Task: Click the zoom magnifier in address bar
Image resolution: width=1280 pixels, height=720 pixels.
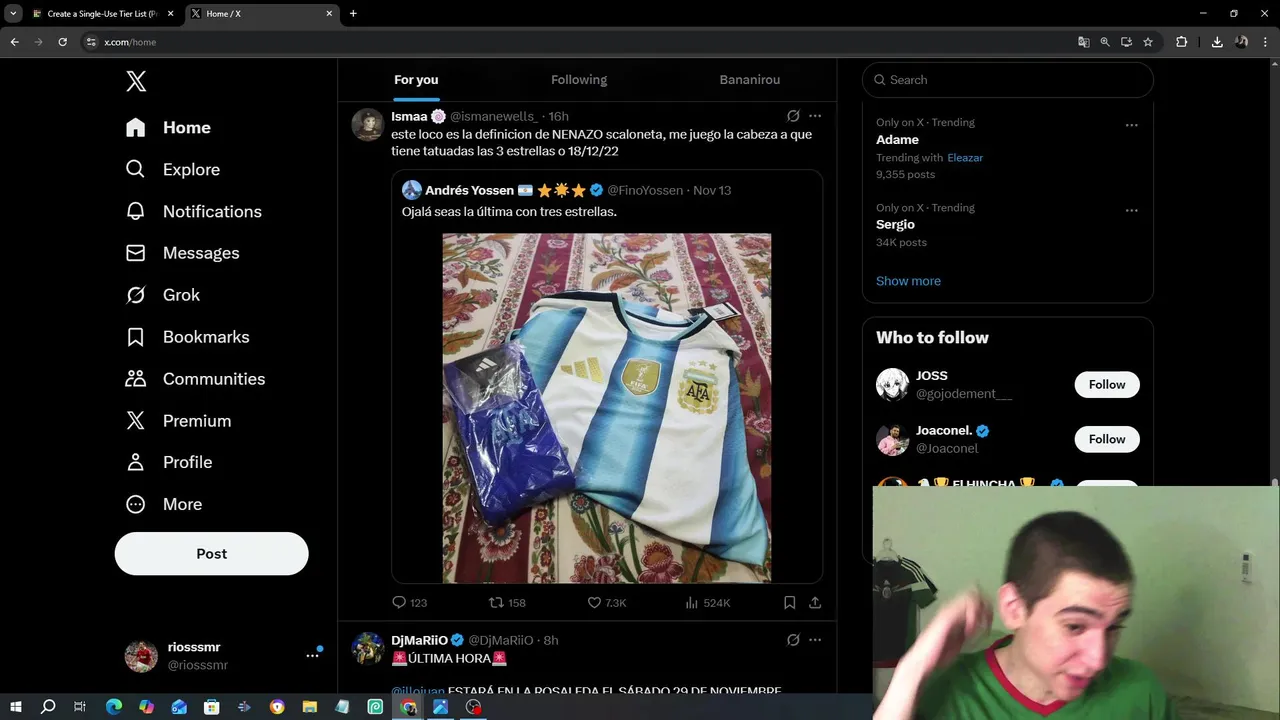Action: pos(1105,42)
